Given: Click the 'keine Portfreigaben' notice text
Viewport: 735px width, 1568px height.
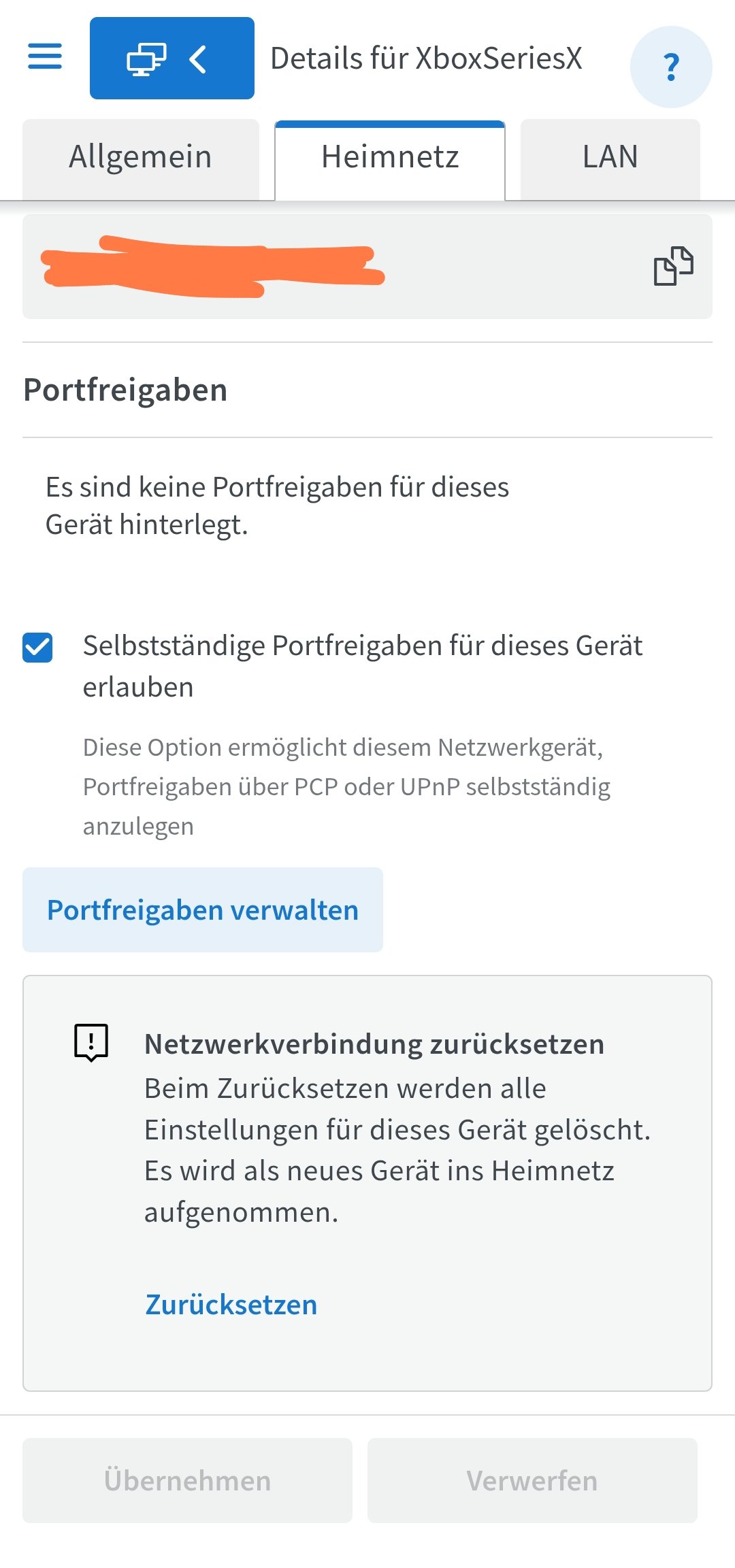Looking at the screenshot, I should point(277,505).
